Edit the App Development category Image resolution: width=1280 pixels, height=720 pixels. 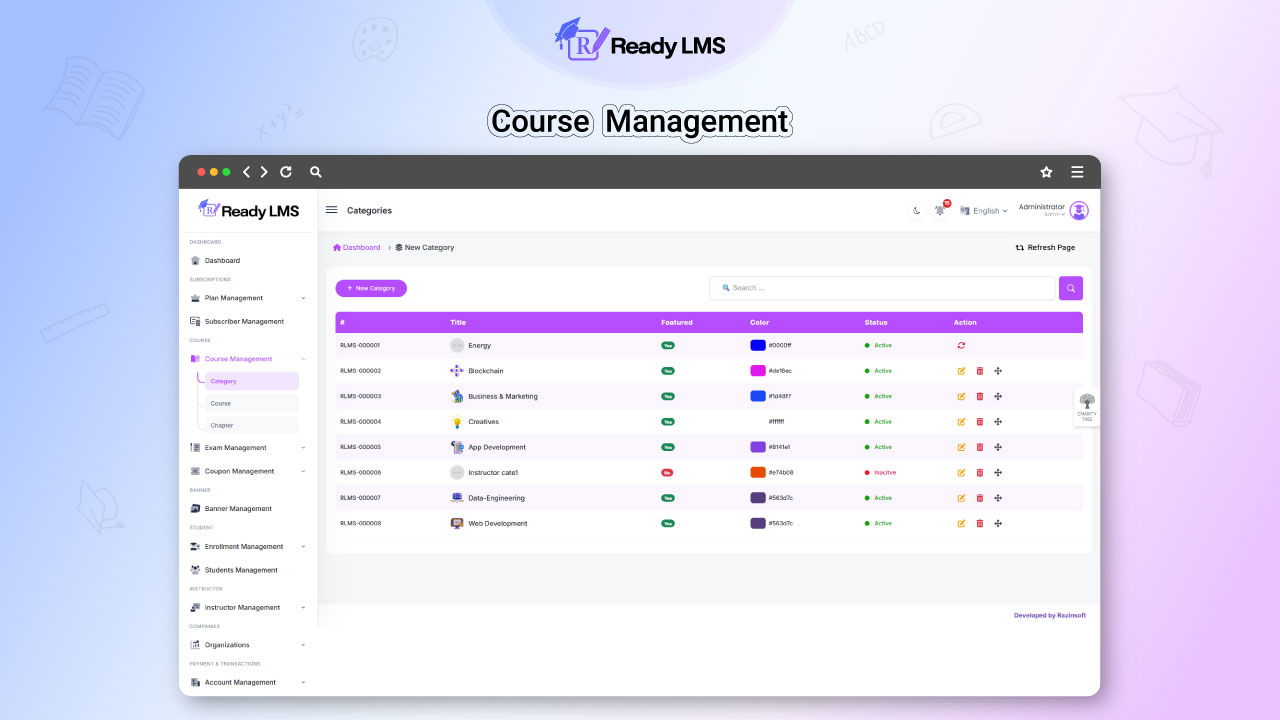pyautogui.click(x=961, y=448)
